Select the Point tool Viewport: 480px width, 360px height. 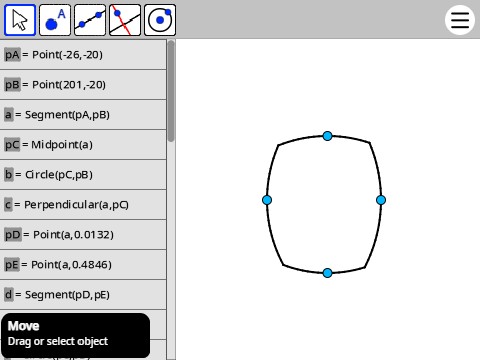tap(55, 20)
